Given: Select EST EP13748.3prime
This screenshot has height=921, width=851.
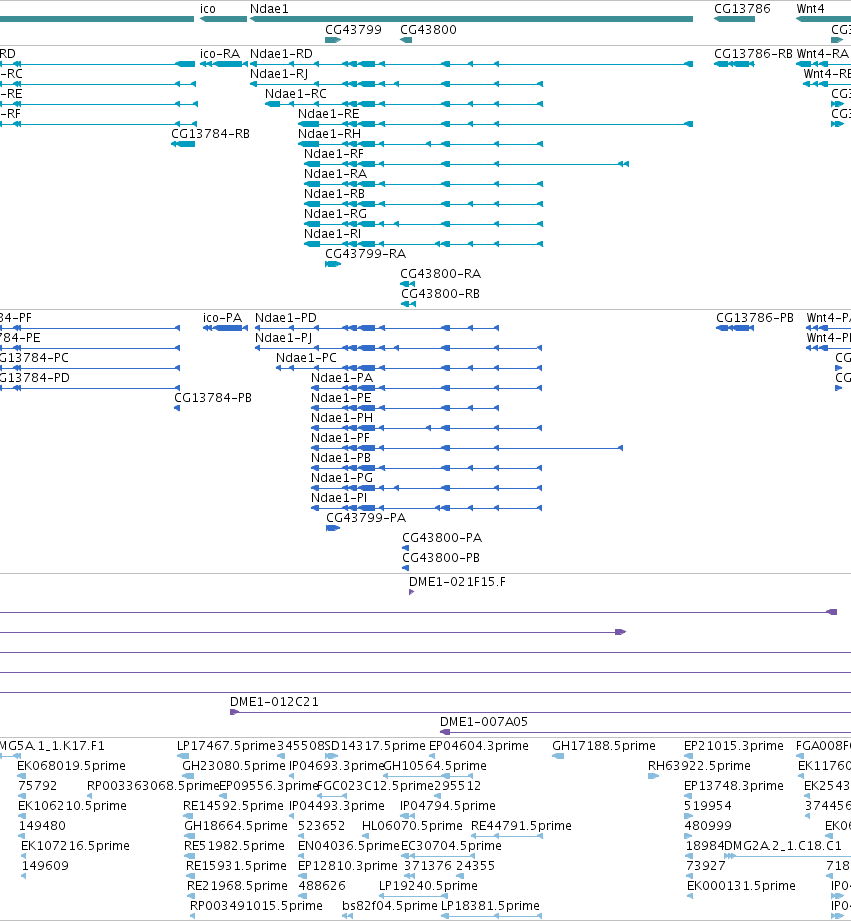Looking at the screenshot, I should [x=734, y=786].
